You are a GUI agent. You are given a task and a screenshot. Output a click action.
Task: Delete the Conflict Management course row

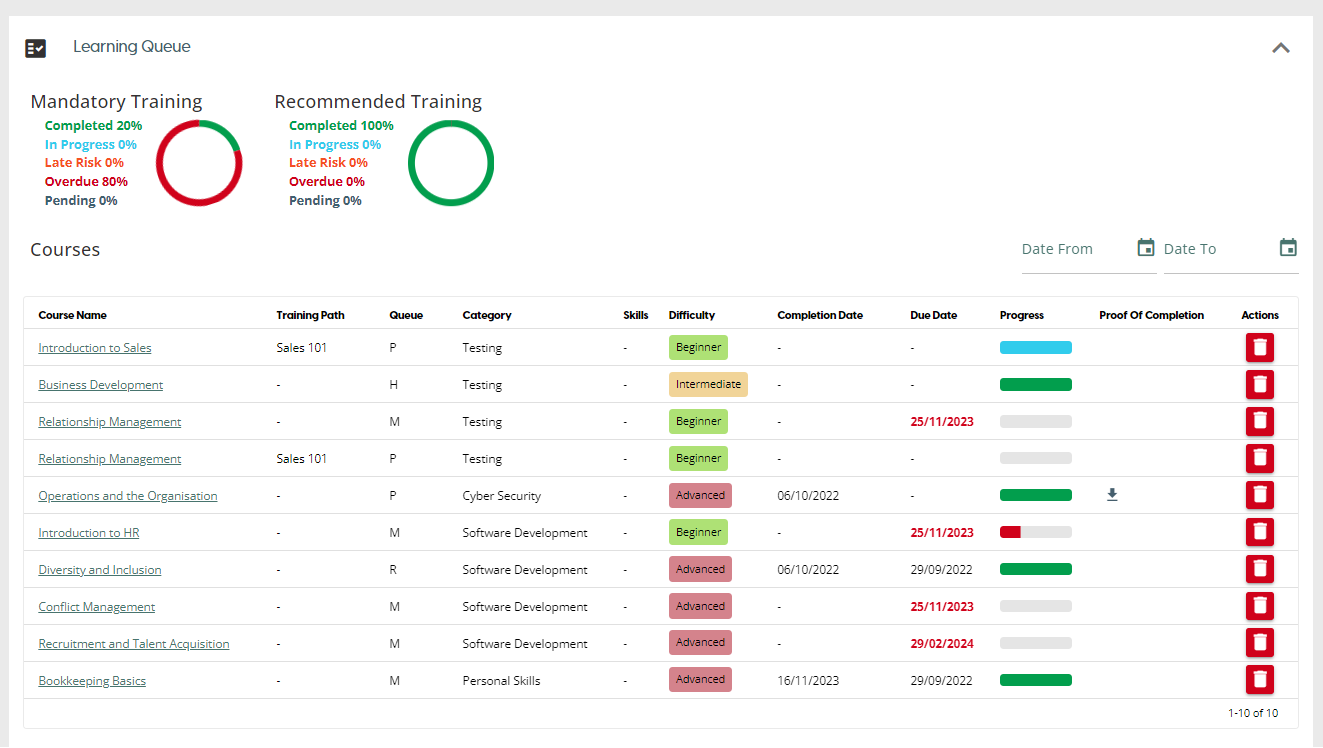coord(1259,606)
